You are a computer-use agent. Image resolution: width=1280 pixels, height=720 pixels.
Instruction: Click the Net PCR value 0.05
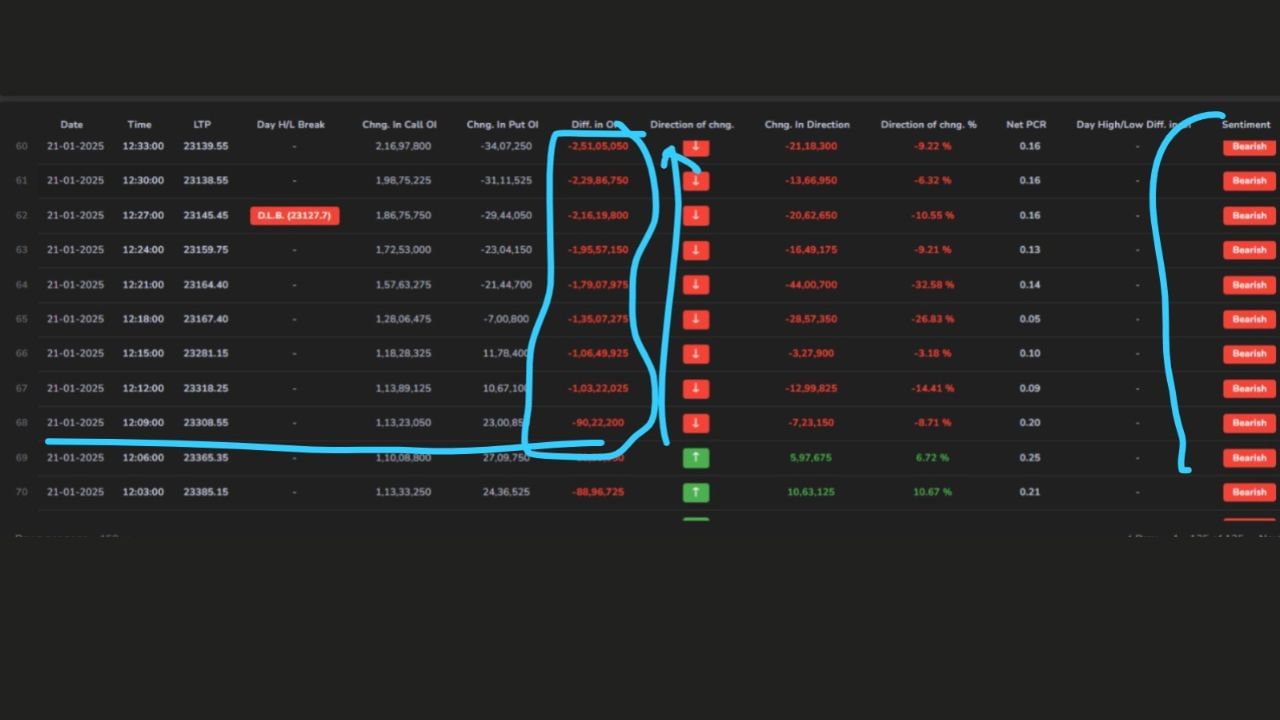[1029, 319]
